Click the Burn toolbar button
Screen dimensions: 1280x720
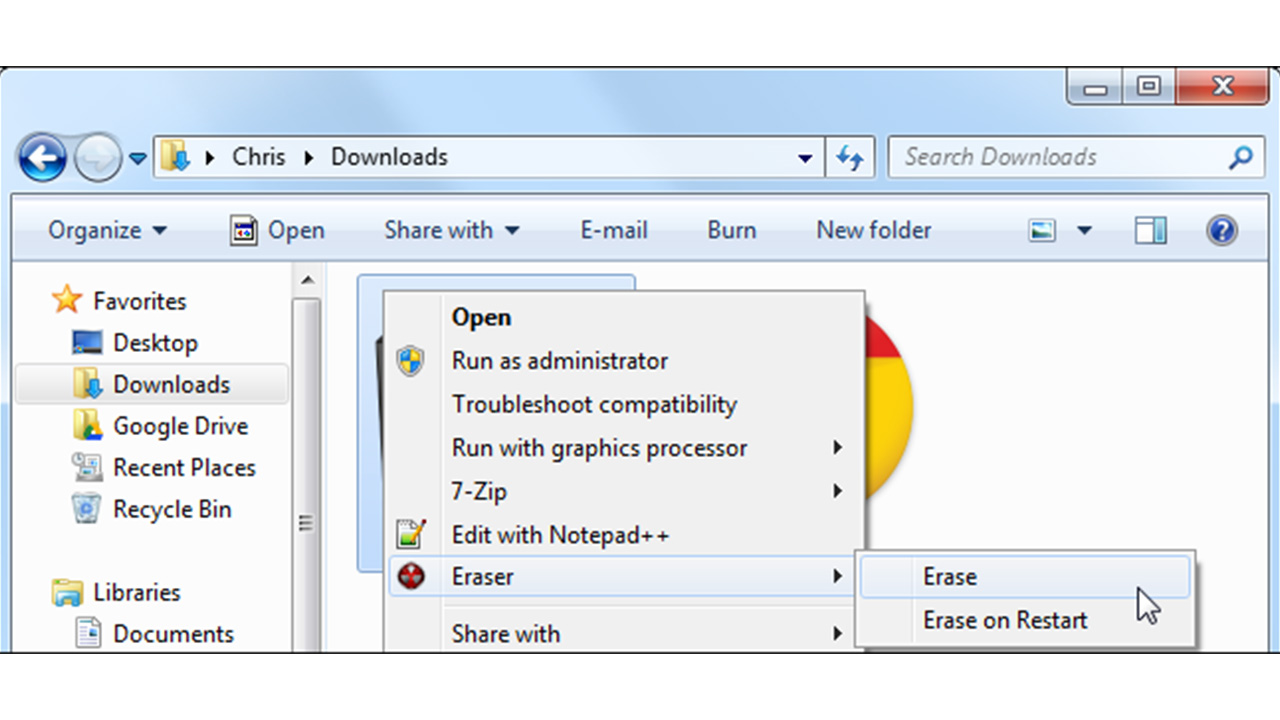tap(731, 230)
